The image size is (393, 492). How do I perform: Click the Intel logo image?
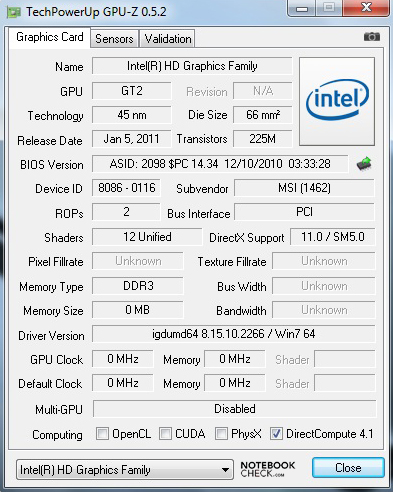pyautogui.click(x=337, y=101)
